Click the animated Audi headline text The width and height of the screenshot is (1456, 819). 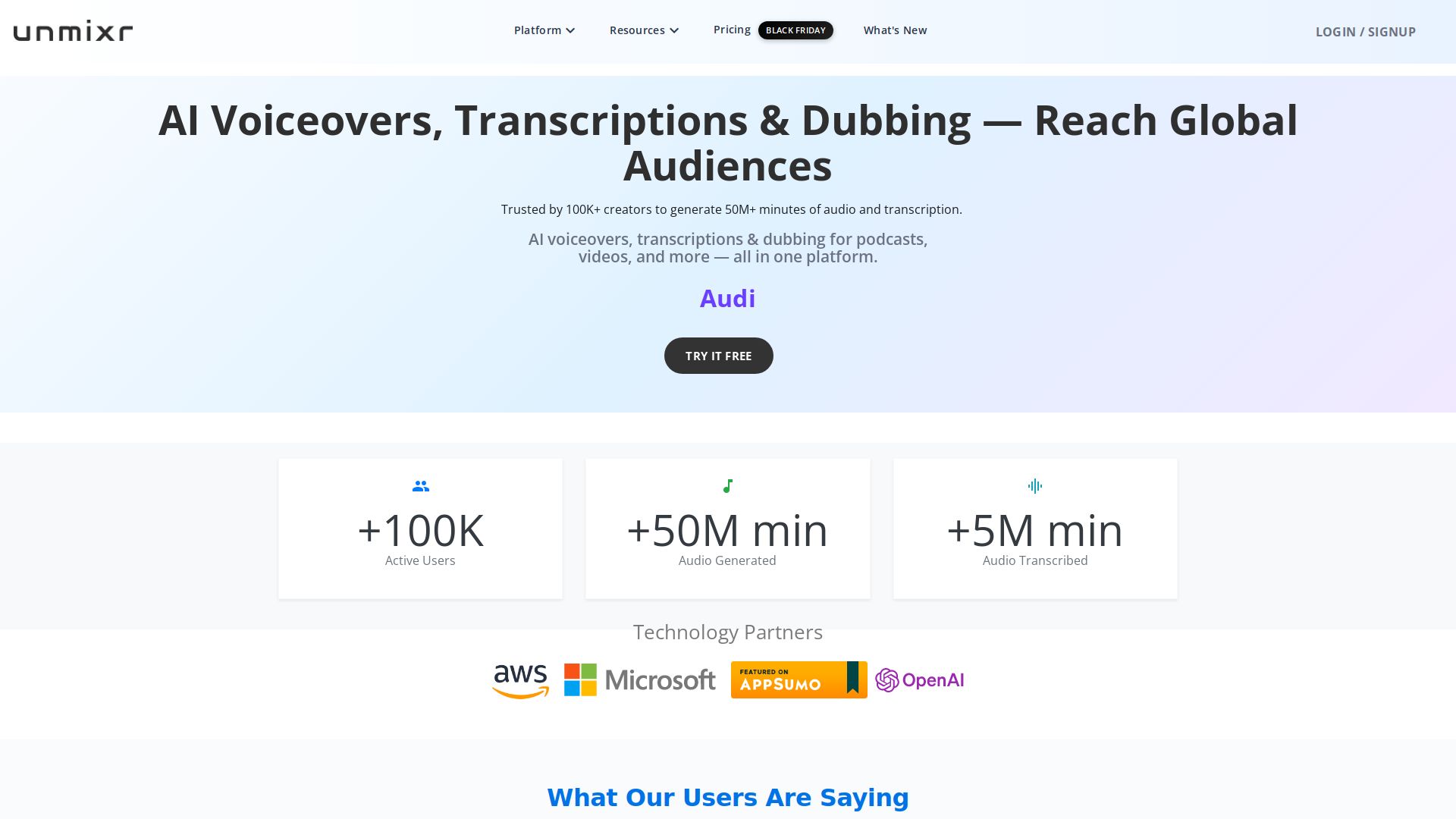pos(727,298)
